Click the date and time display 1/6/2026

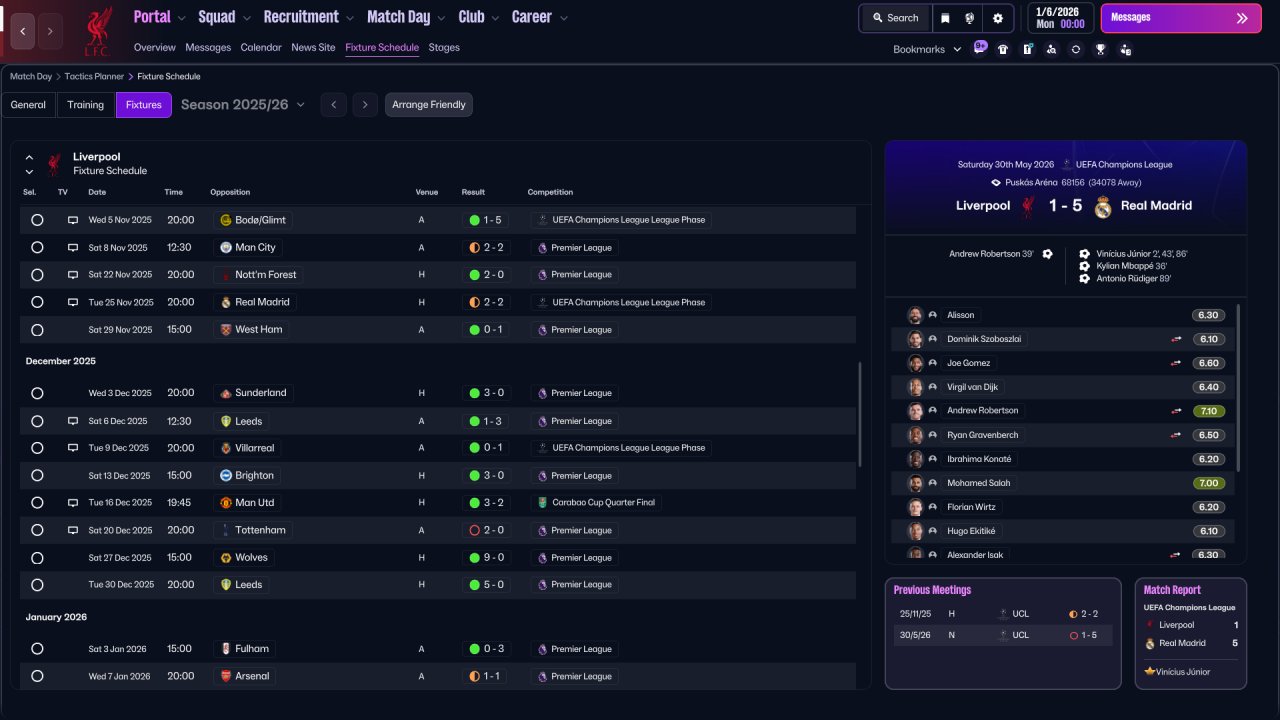[x=1059, y=18]
